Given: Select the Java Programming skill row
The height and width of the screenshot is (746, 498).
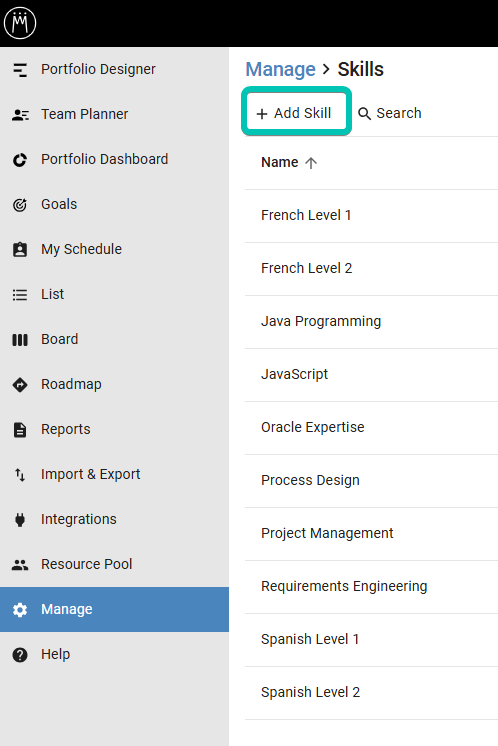Looking at the screenshot, I should [371, 322].
